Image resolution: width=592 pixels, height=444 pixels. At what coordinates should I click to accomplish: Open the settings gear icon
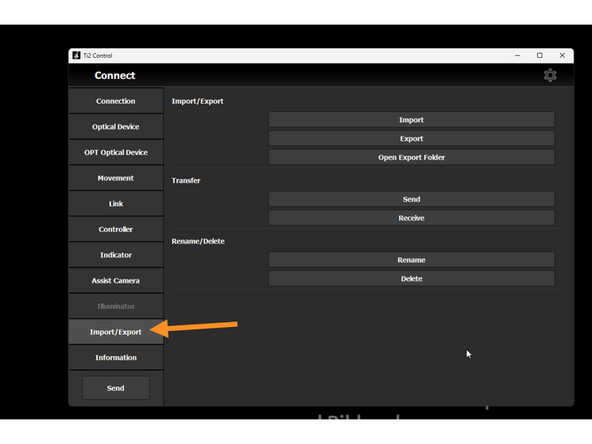[x=550, y=75]
